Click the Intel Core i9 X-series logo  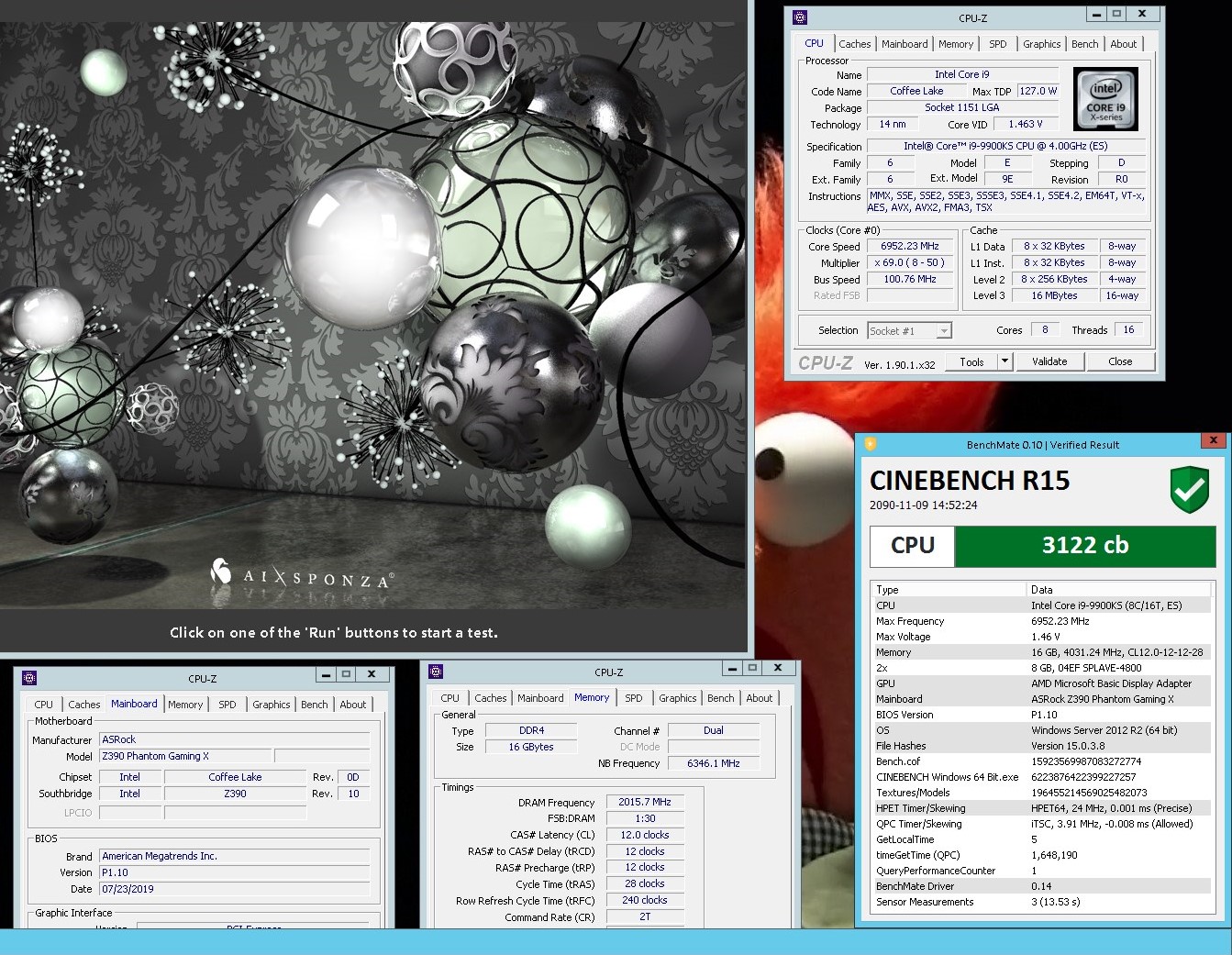(x=1105, y=99)
